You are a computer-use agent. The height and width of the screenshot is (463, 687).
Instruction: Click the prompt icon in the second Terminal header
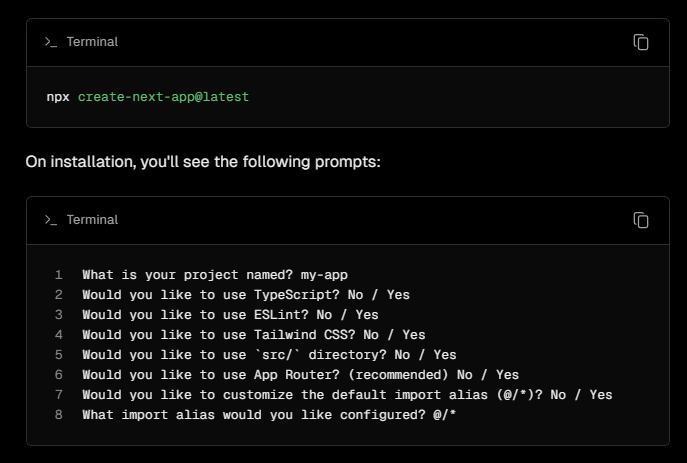(50, 220)
